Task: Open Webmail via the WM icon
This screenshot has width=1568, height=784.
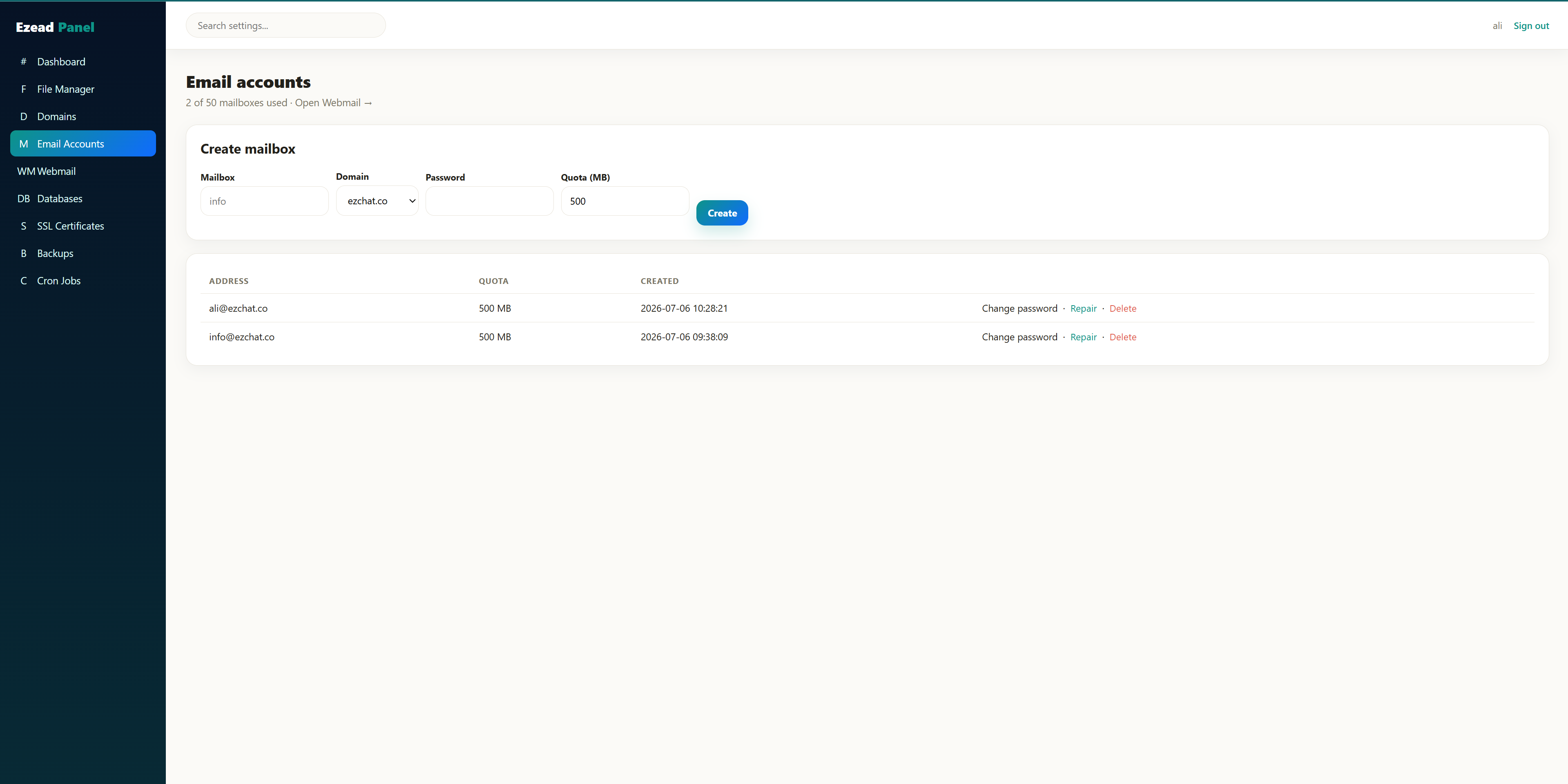Action: click(x=26, y=171)
